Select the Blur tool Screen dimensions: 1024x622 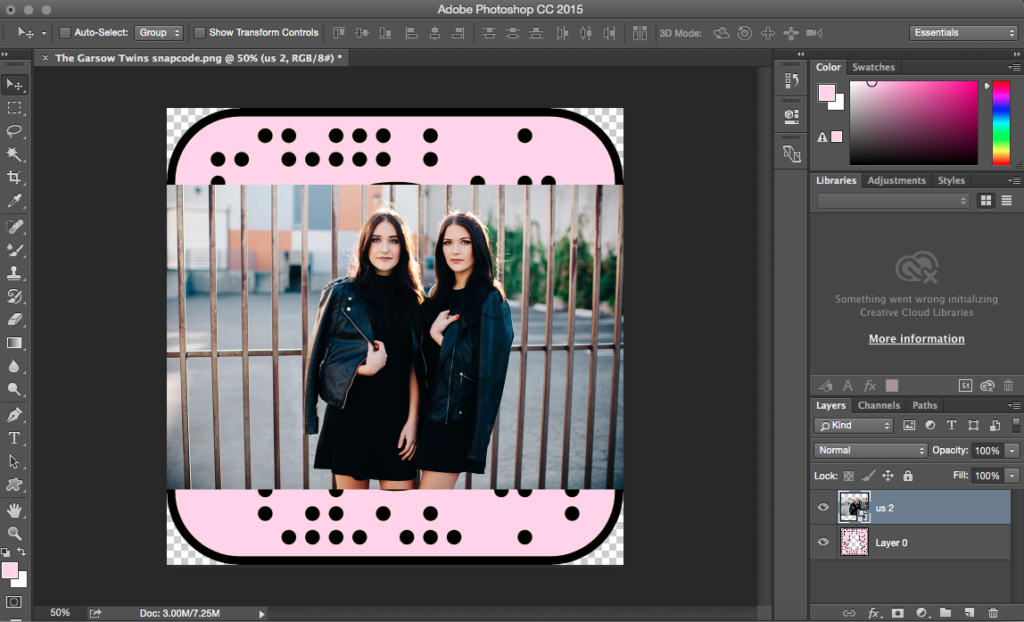pyautogui.click(x=14, y=366)
